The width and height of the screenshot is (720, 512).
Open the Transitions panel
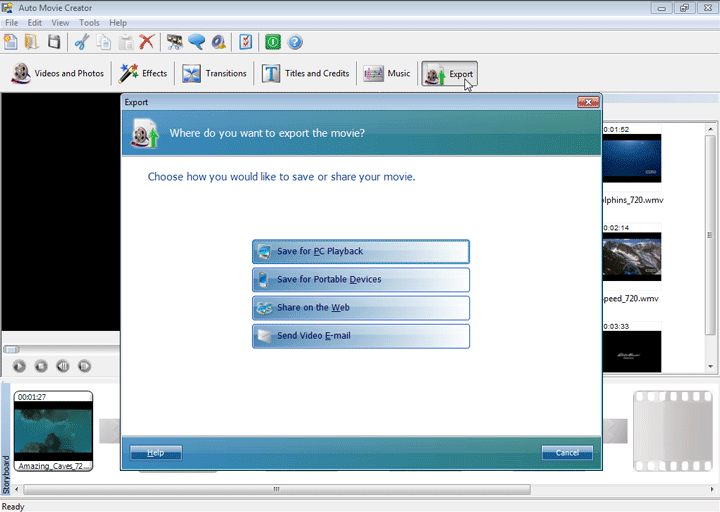[215, 74]
